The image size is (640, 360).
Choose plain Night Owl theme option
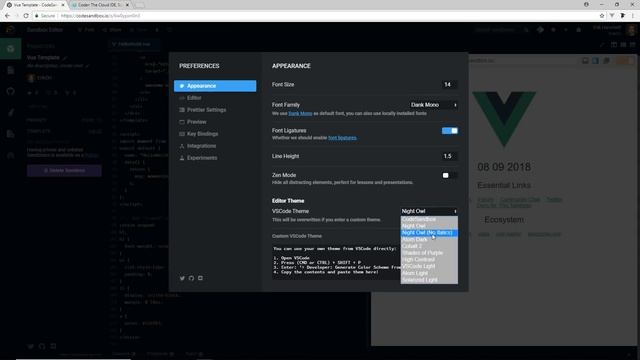click(x=429, y=226)
